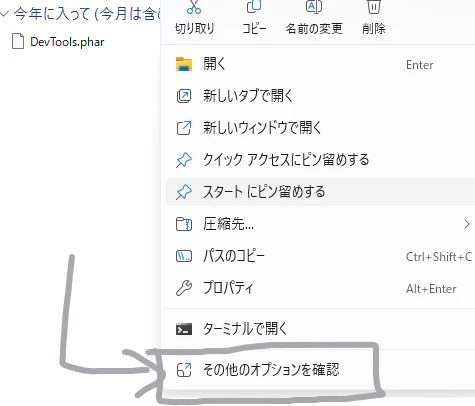Click the trash icon for 削除

(x=374, y=7)
